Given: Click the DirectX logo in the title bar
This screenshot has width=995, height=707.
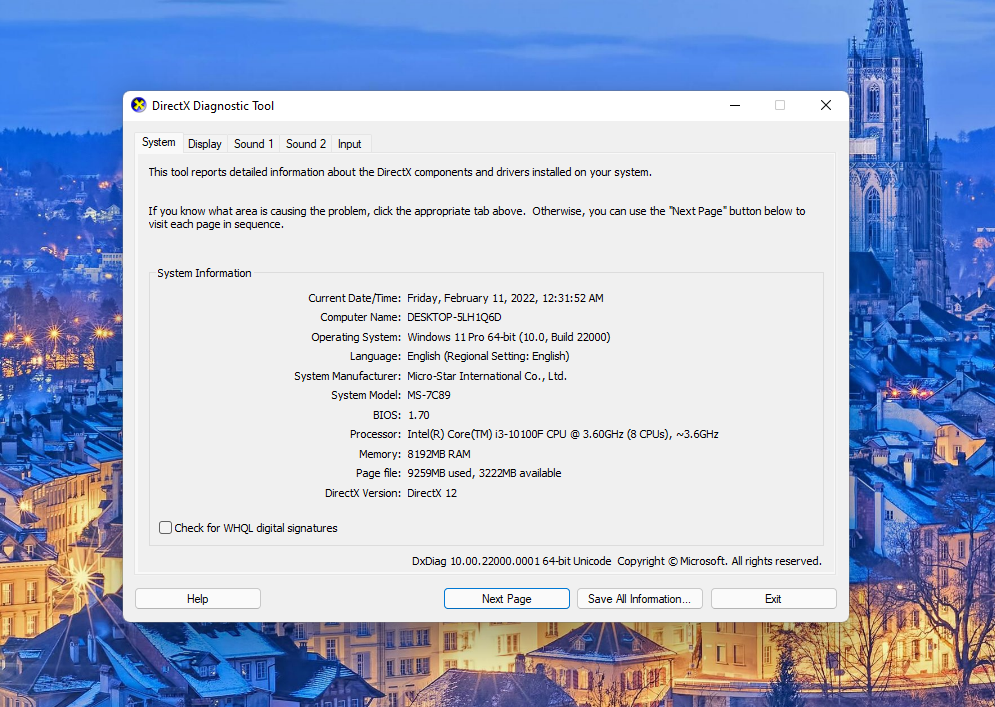Looking at the screenshot, I should 138,105.
